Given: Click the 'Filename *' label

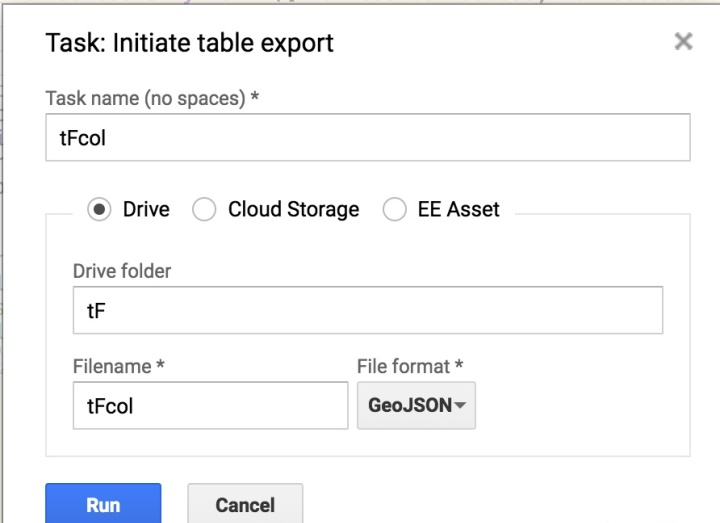Looking at the screenshot, I should 118,366.
